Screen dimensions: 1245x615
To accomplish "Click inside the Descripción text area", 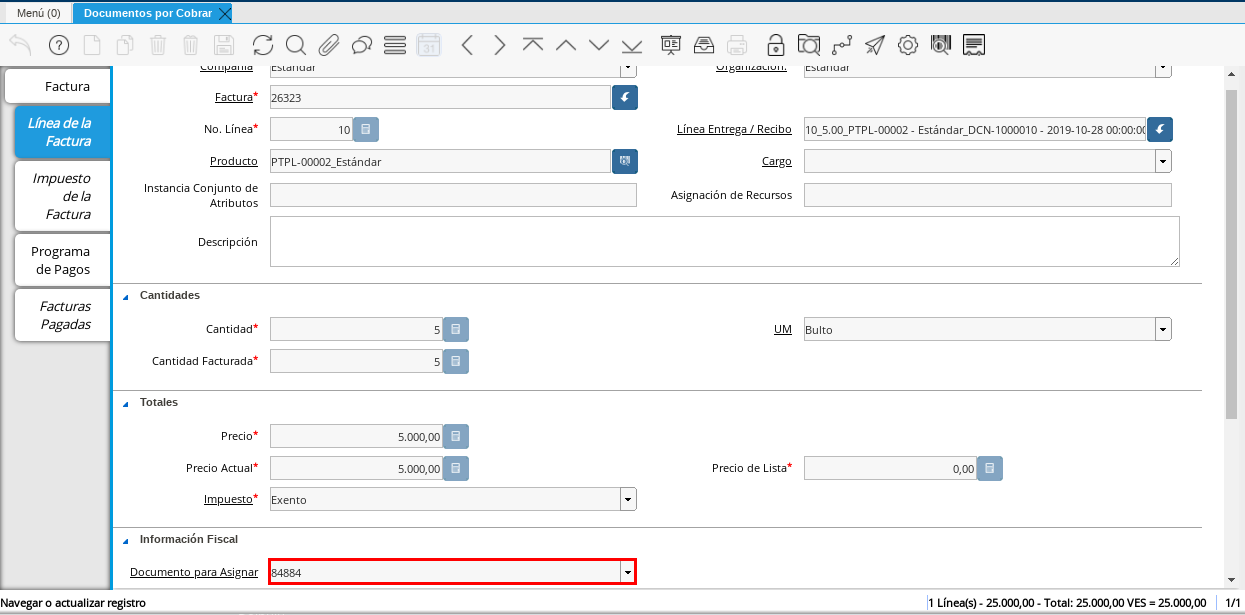I will (x=724, y=242).
